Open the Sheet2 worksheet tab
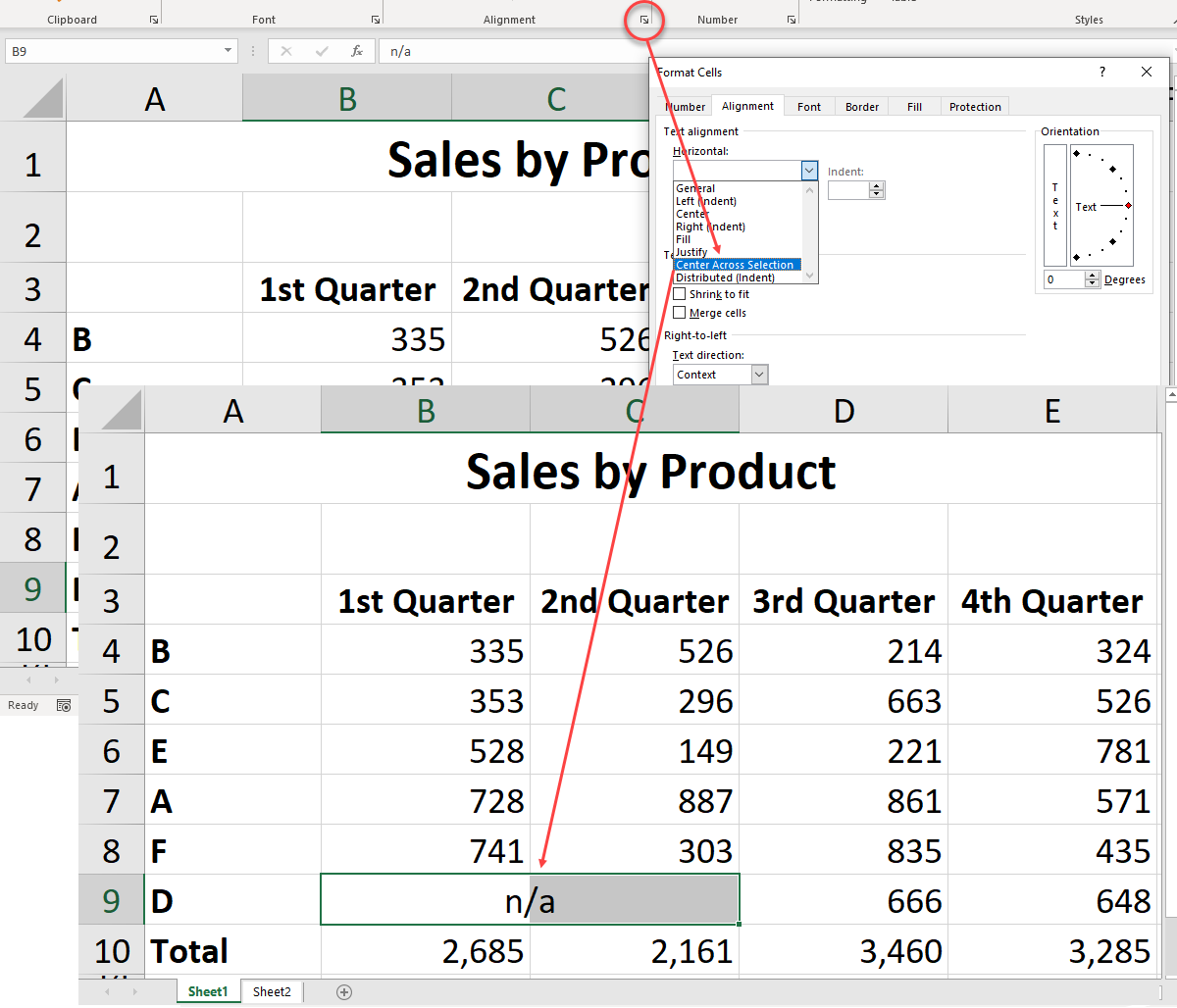Image resolution: width=1177 pixels, height=1008 pixels. click(x=272, y=991)
